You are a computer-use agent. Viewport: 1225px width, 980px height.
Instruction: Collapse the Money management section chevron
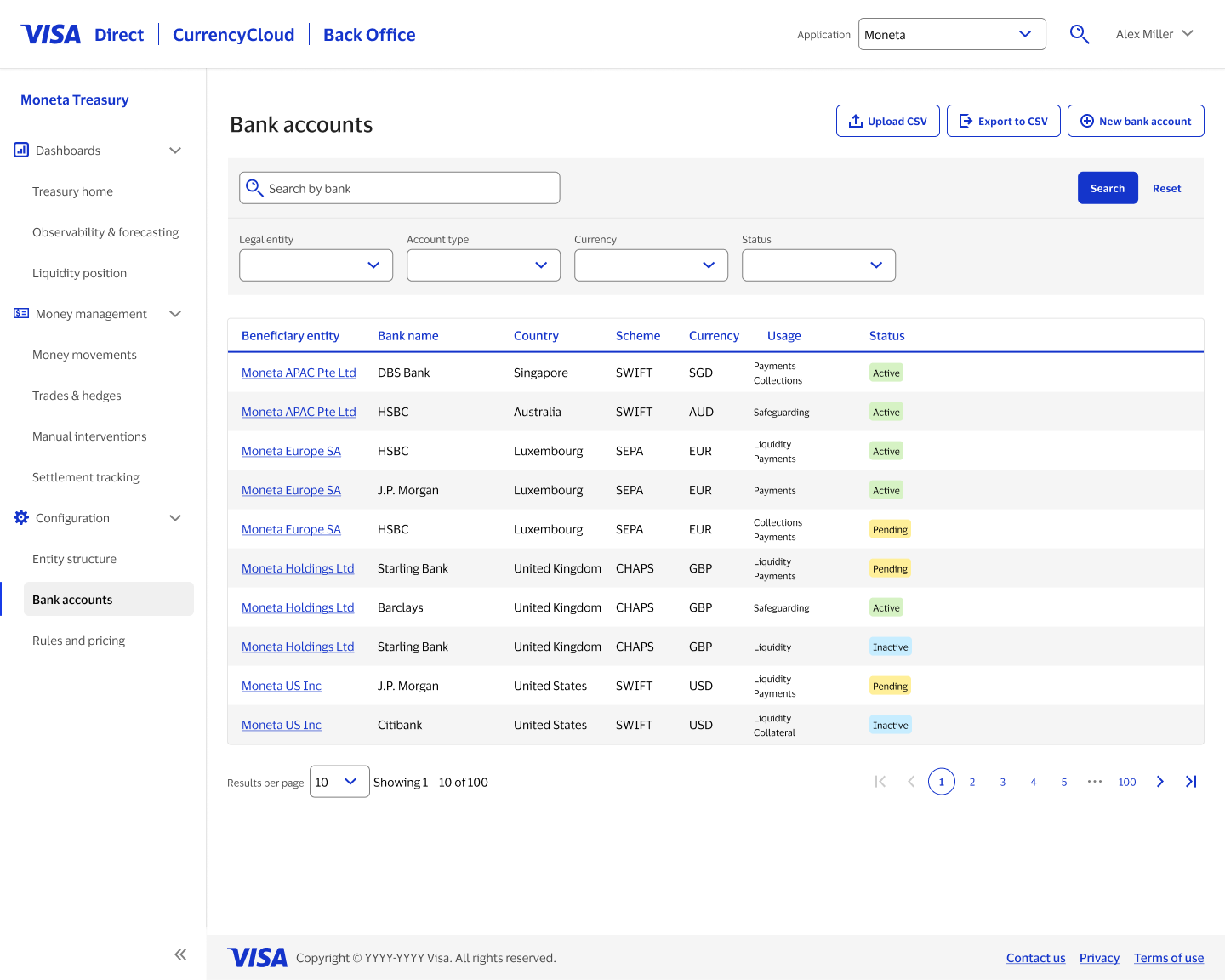(175, 314)
